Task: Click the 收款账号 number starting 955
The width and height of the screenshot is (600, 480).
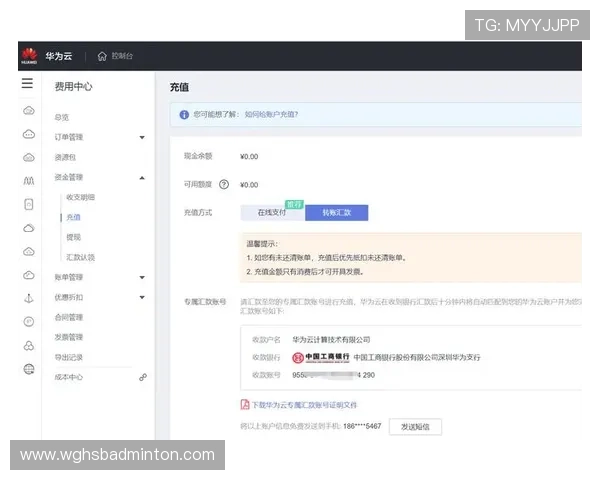Action: 333,375
